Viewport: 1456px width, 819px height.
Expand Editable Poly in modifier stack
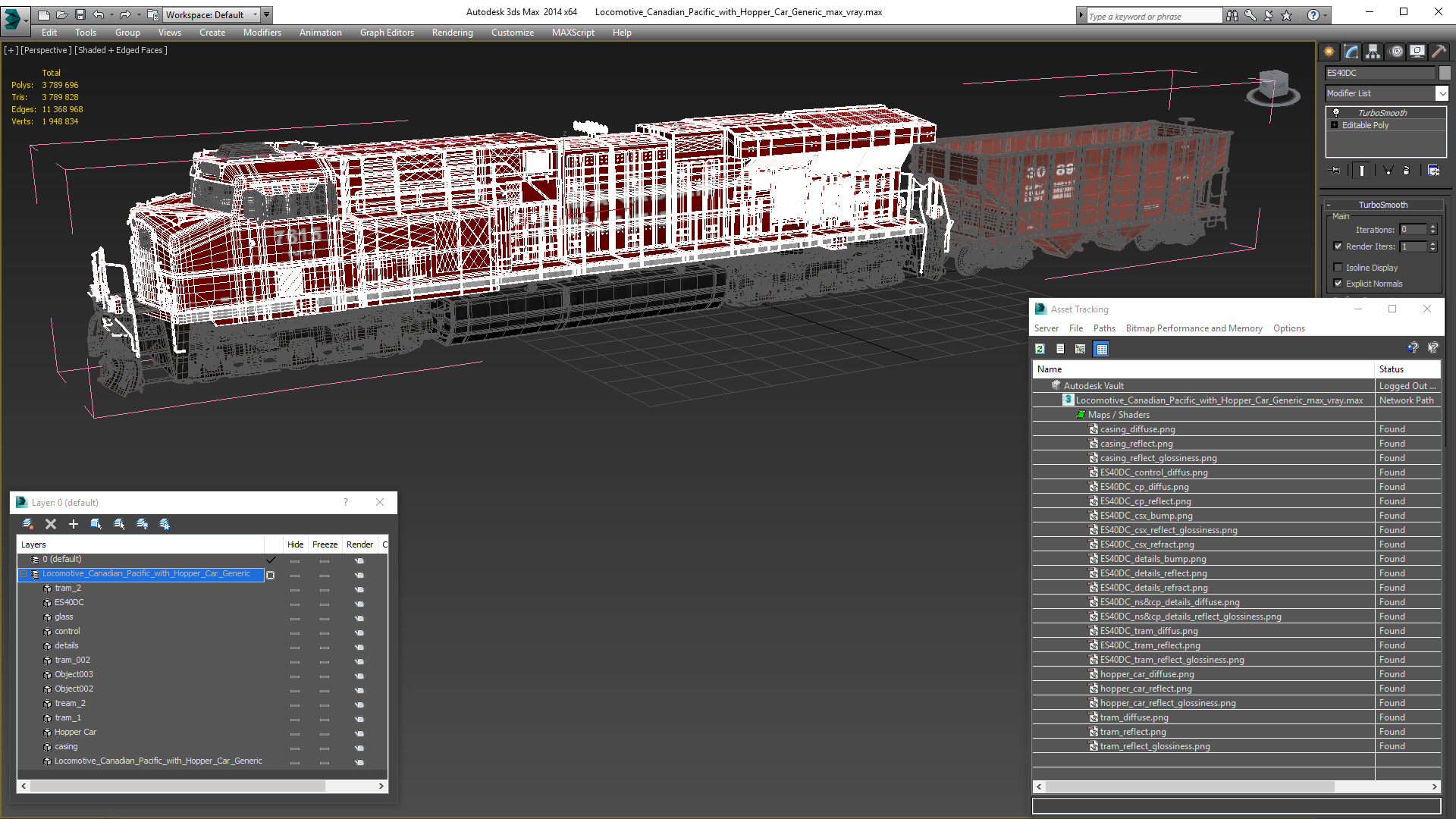click(x=1335, y=125)
